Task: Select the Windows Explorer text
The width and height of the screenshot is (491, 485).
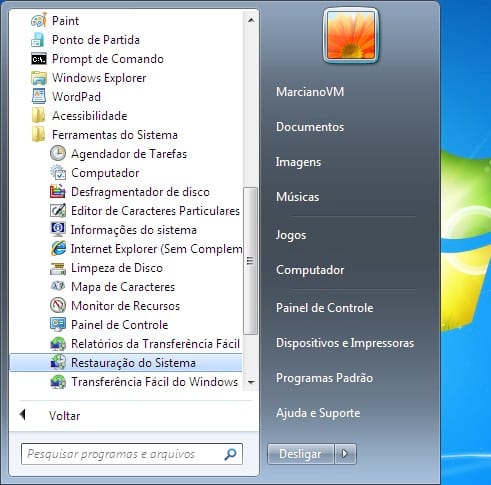Action: [99, 78]
